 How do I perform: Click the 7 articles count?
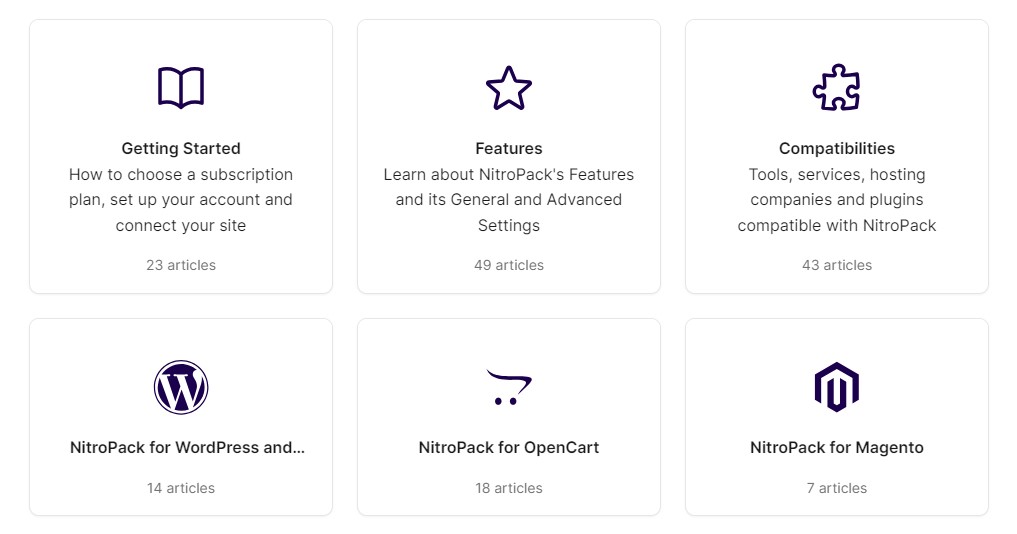837,488
